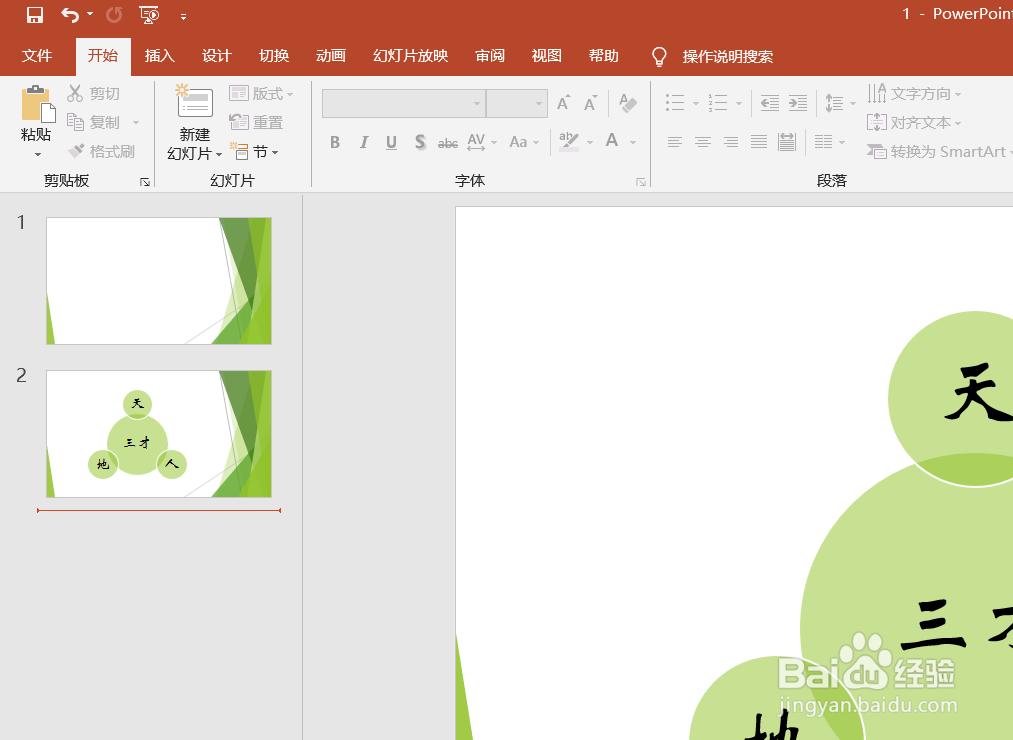This screenshot has width=1013, height=740.
Task: Open the 版式 layout dropdown
Action: (261, 94)
